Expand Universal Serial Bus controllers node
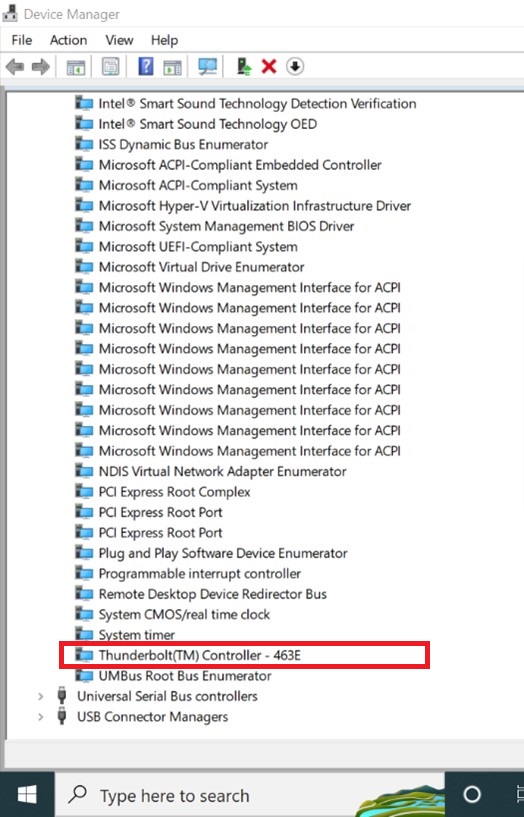This screenshot has height=817, width=524. [41, 696]
